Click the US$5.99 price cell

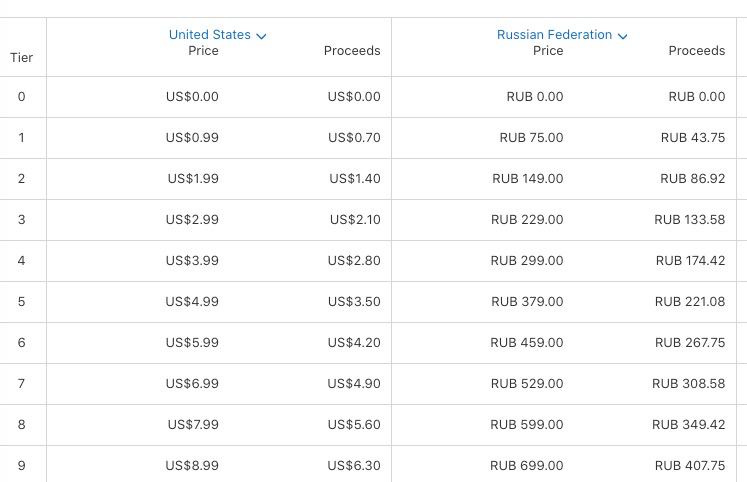(x=192, y=342)
